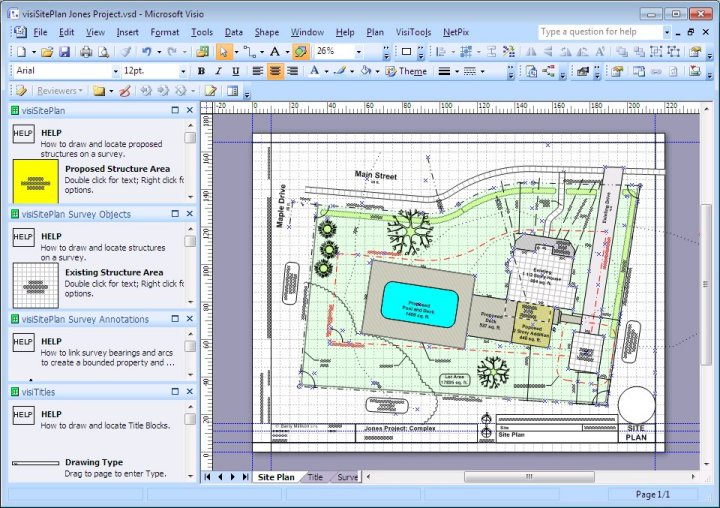Undo the last action
The width and height of the screenshot is (720, 508).
click(x=146, y=51)
